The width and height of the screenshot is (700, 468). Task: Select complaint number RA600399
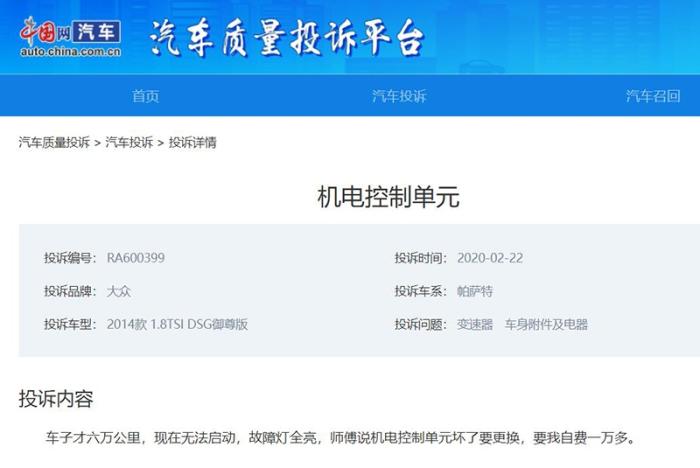pyautogui.click(x=136, y=258)
